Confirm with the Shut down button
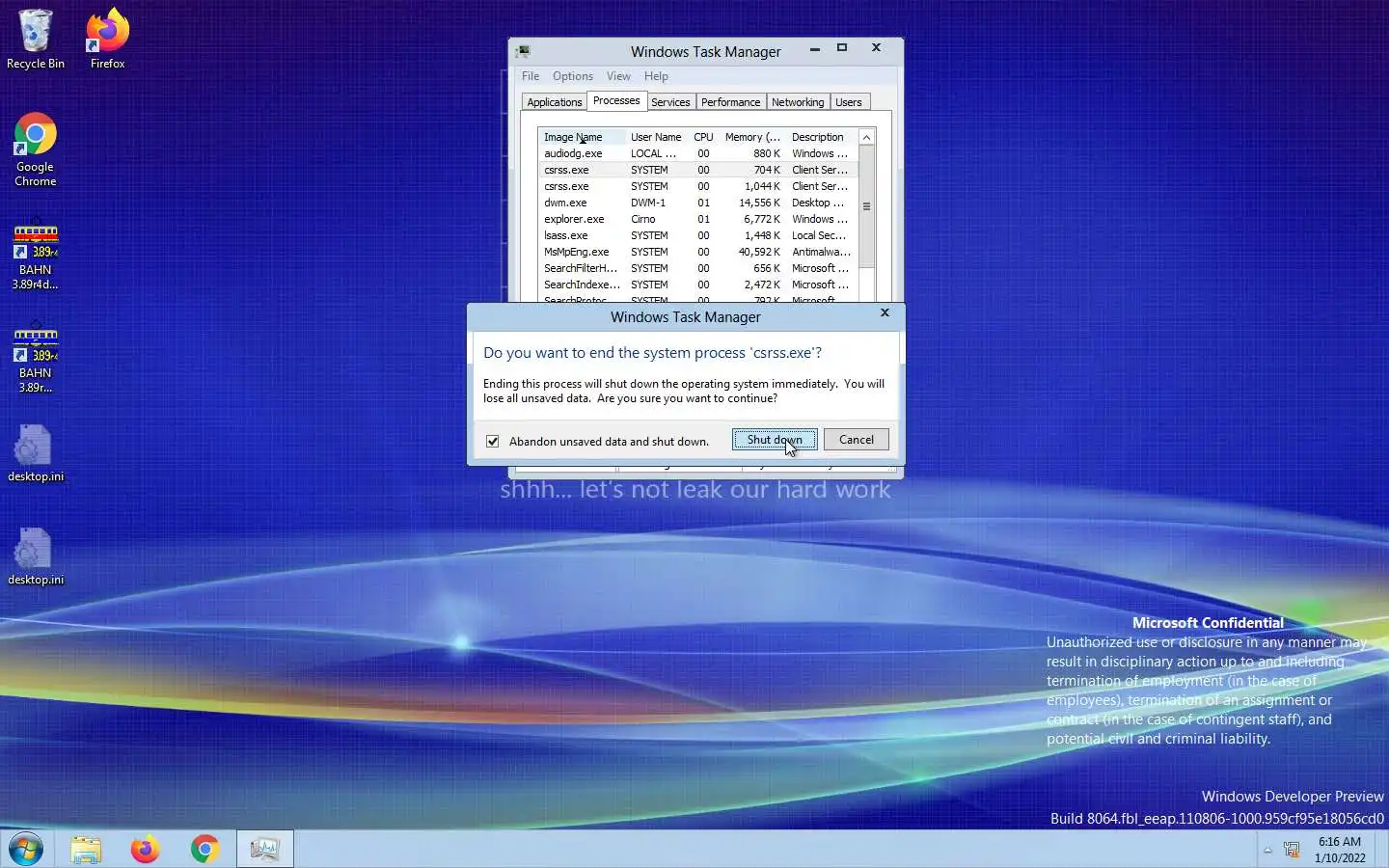 pyautogui.click(x=775, y=440)
